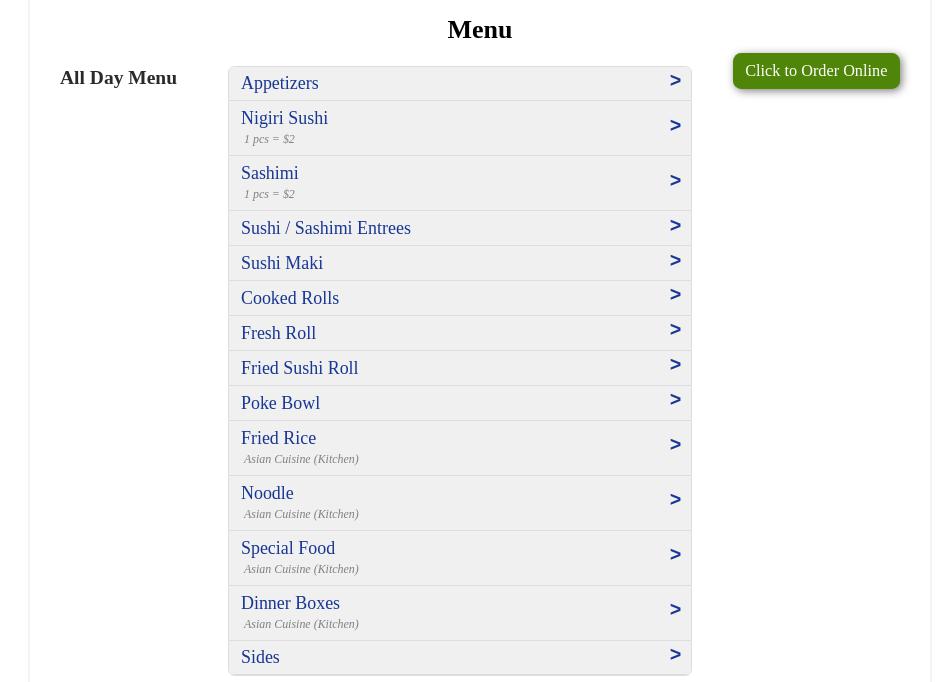945x682 pixels.
Task: Click the Noodle category label
Action: pos(267,493)
